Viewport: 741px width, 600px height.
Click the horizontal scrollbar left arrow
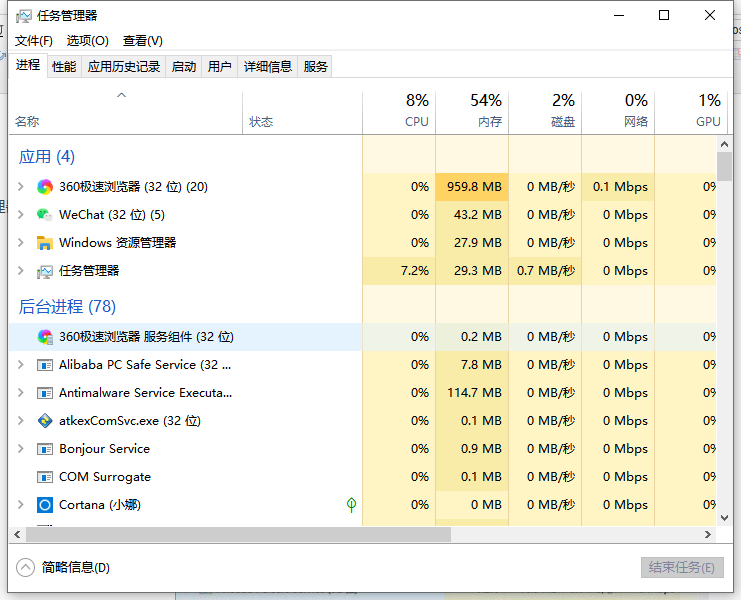pyautogui.click(x=17, y=534)
